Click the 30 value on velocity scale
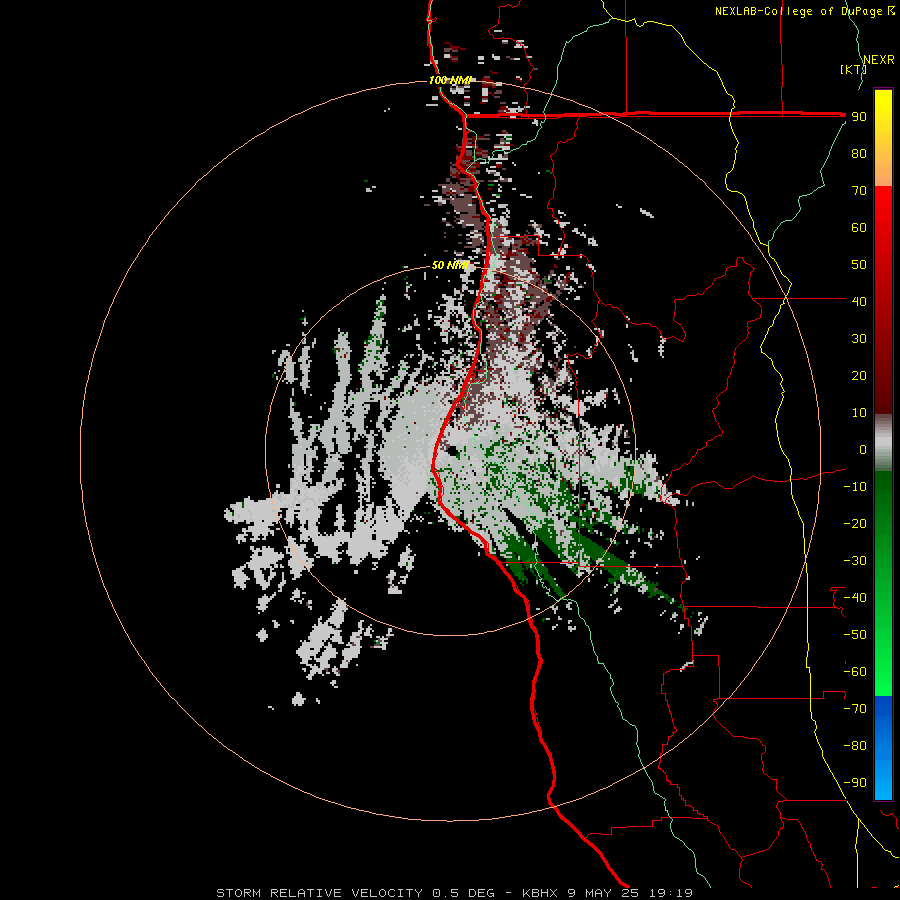900x900 pixels. (859, 339)
